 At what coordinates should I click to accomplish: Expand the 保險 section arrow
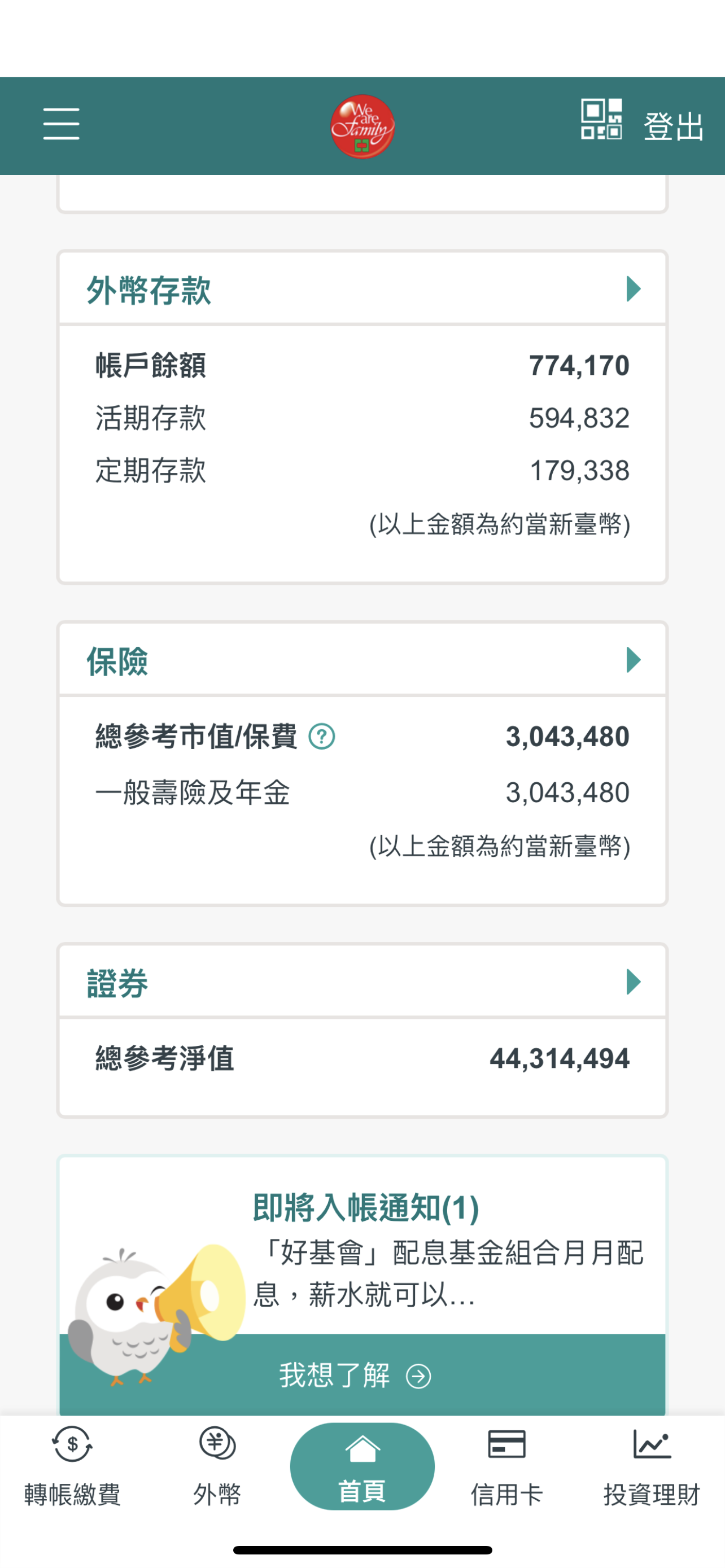[x=633, y=660]
